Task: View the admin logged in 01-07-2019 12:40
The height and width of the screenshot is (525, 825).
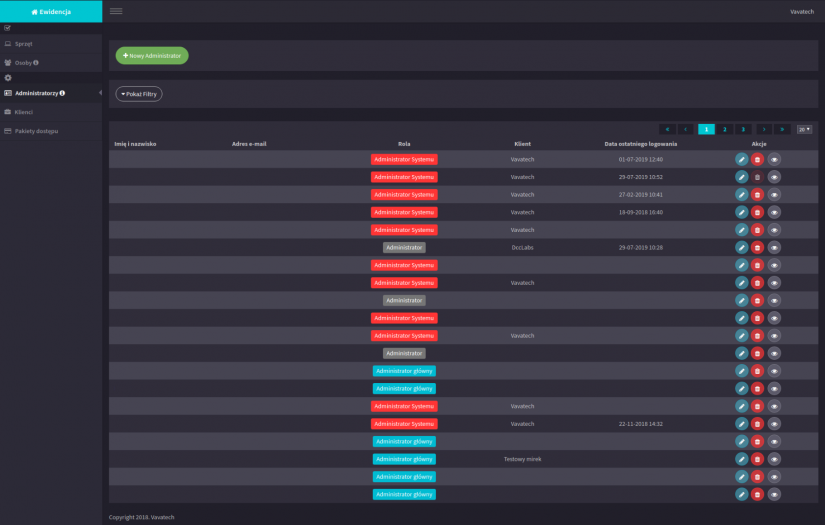Action: pyautogui.click(x=774, y=159)
